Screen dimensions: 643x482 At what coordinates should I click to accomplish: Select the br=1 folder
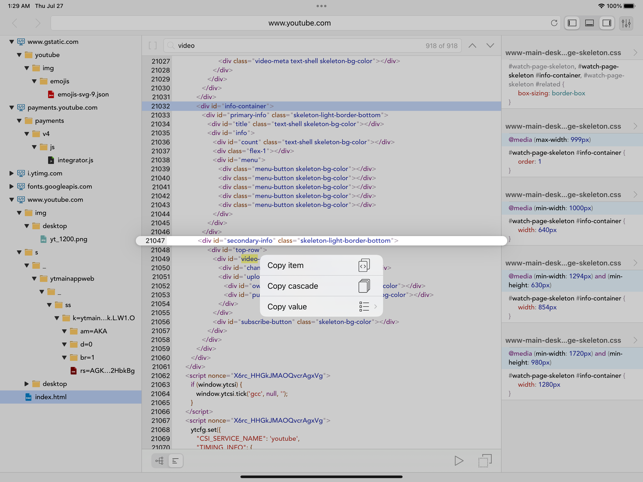point(82,357)
